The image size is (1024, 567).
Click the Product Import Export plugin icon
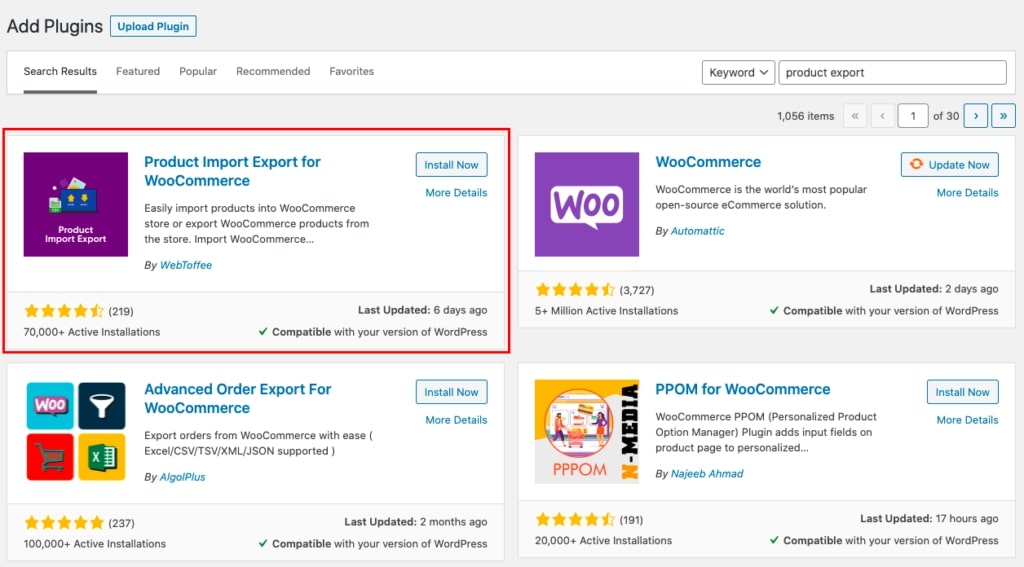pyautogui.click(x=76, y=204)
